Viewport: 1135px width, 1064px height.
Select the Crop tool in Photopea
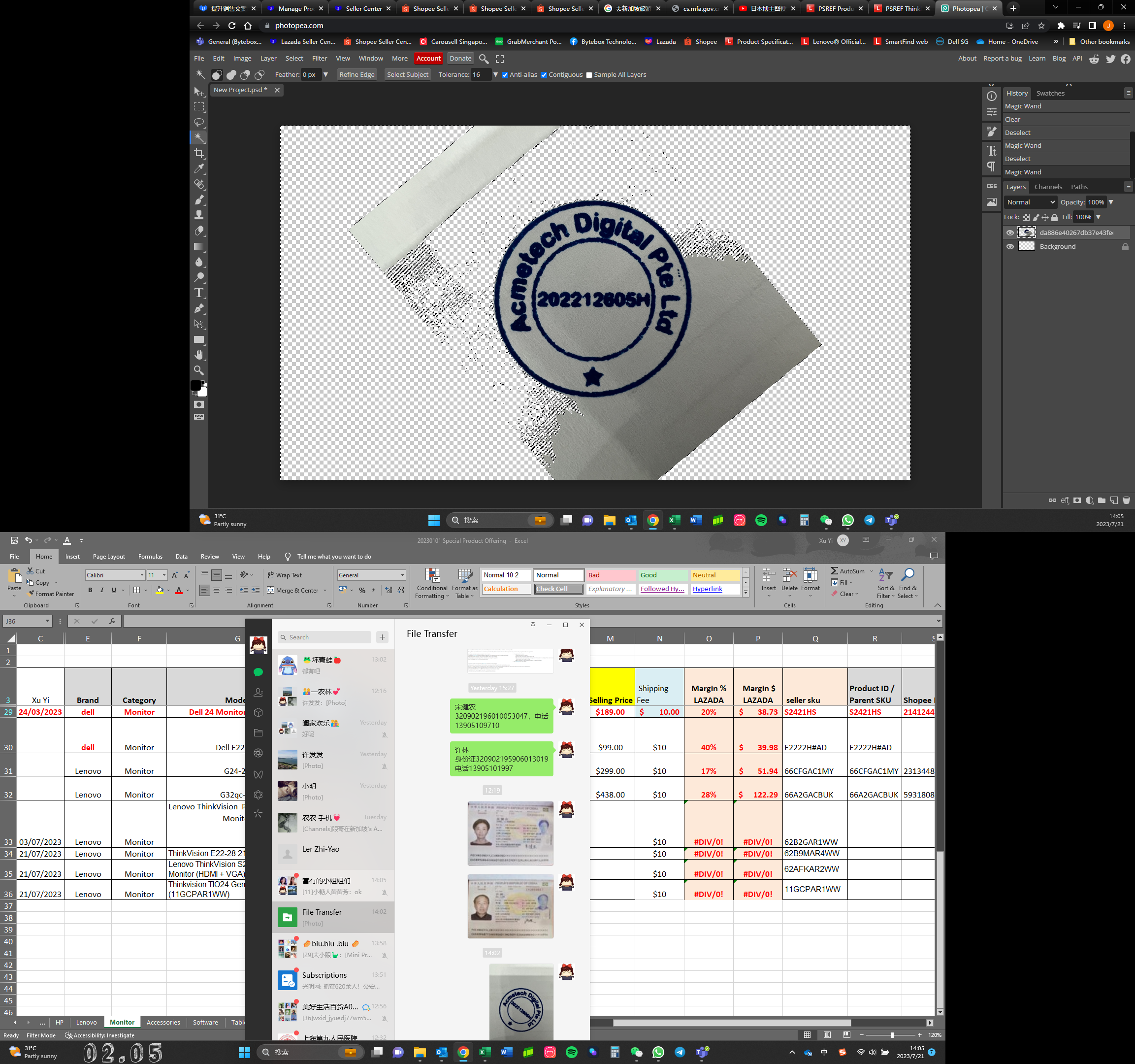[198, 154]
